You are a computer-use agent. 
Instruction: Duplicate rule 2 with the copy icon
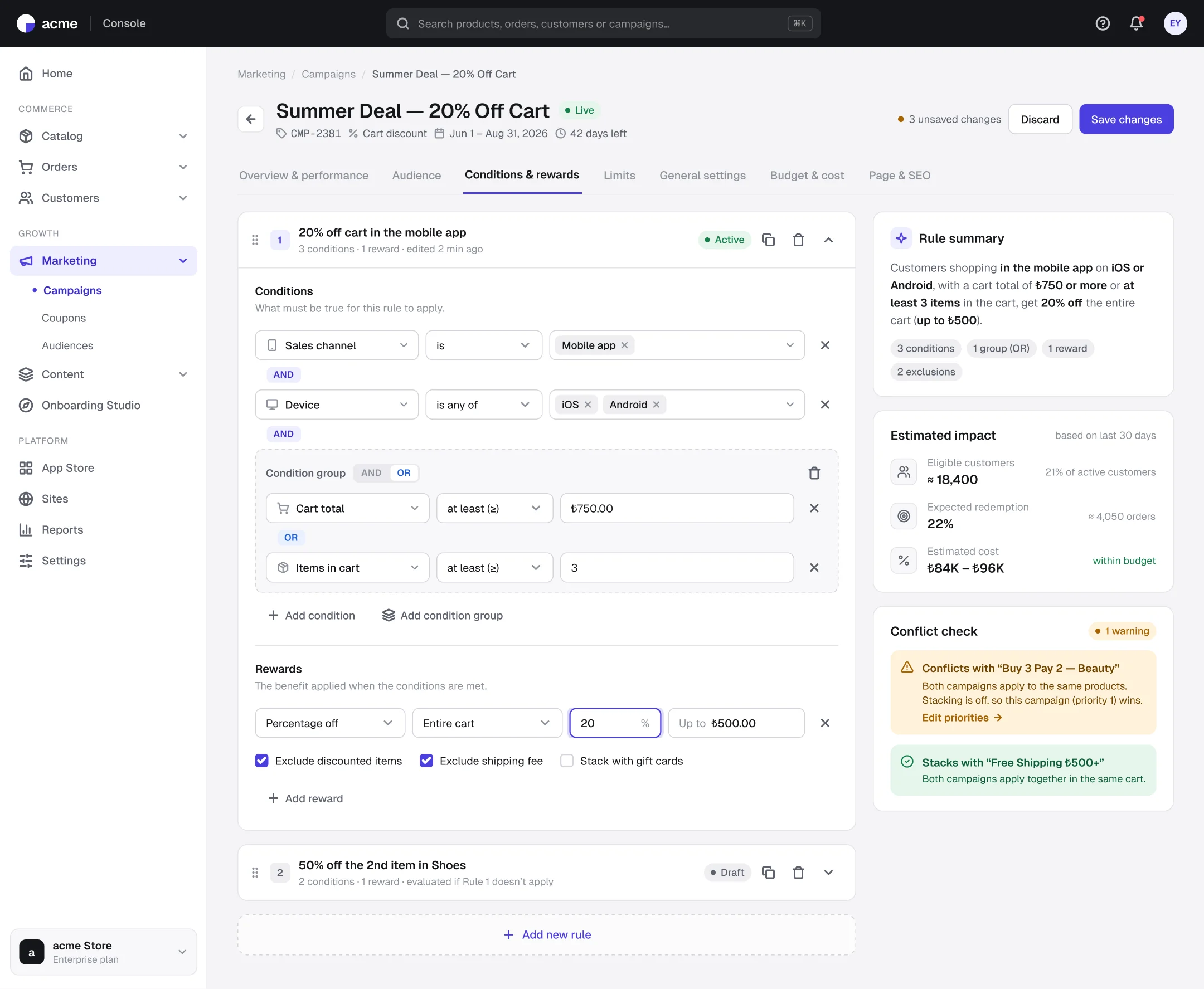click(x=768, y=872)
